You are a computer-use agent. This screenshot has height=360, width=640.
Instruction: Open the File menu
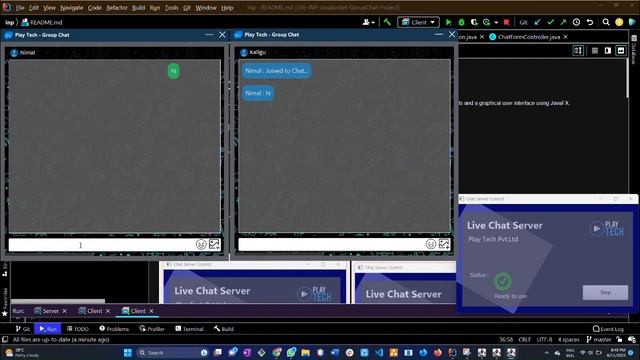(x=20, y=8)
